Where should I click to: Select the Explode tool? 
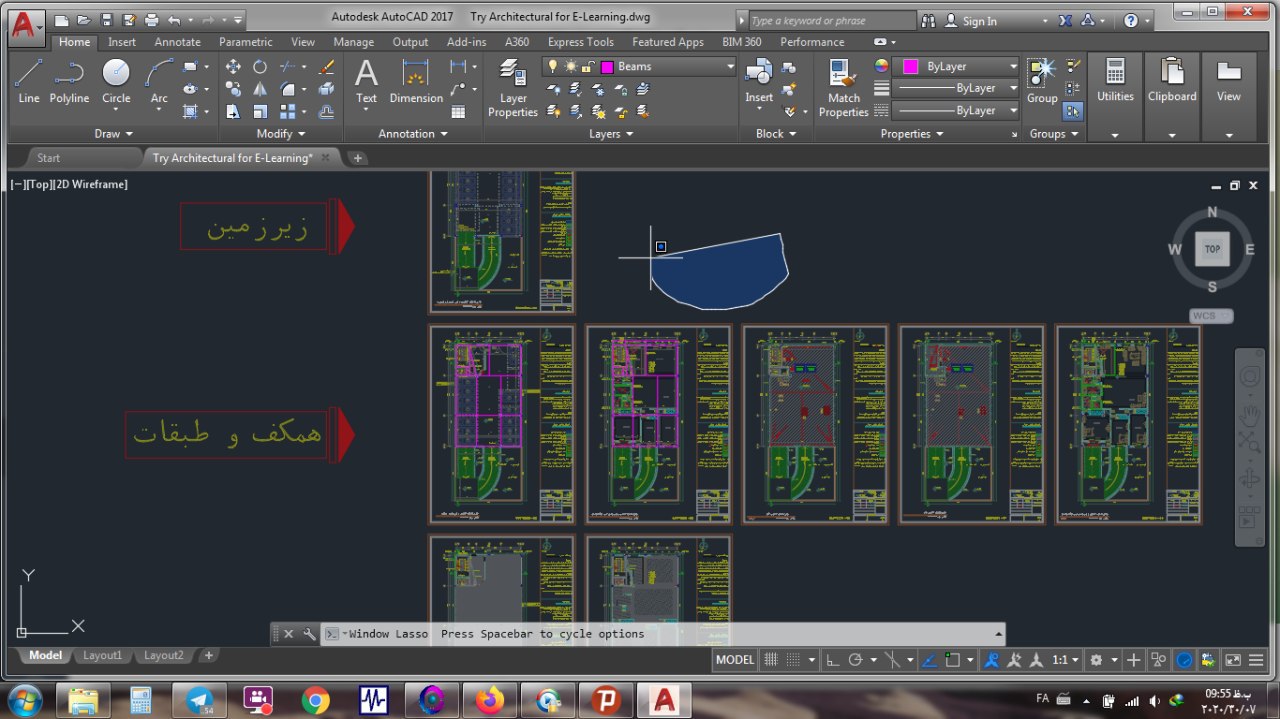[326, 89]
